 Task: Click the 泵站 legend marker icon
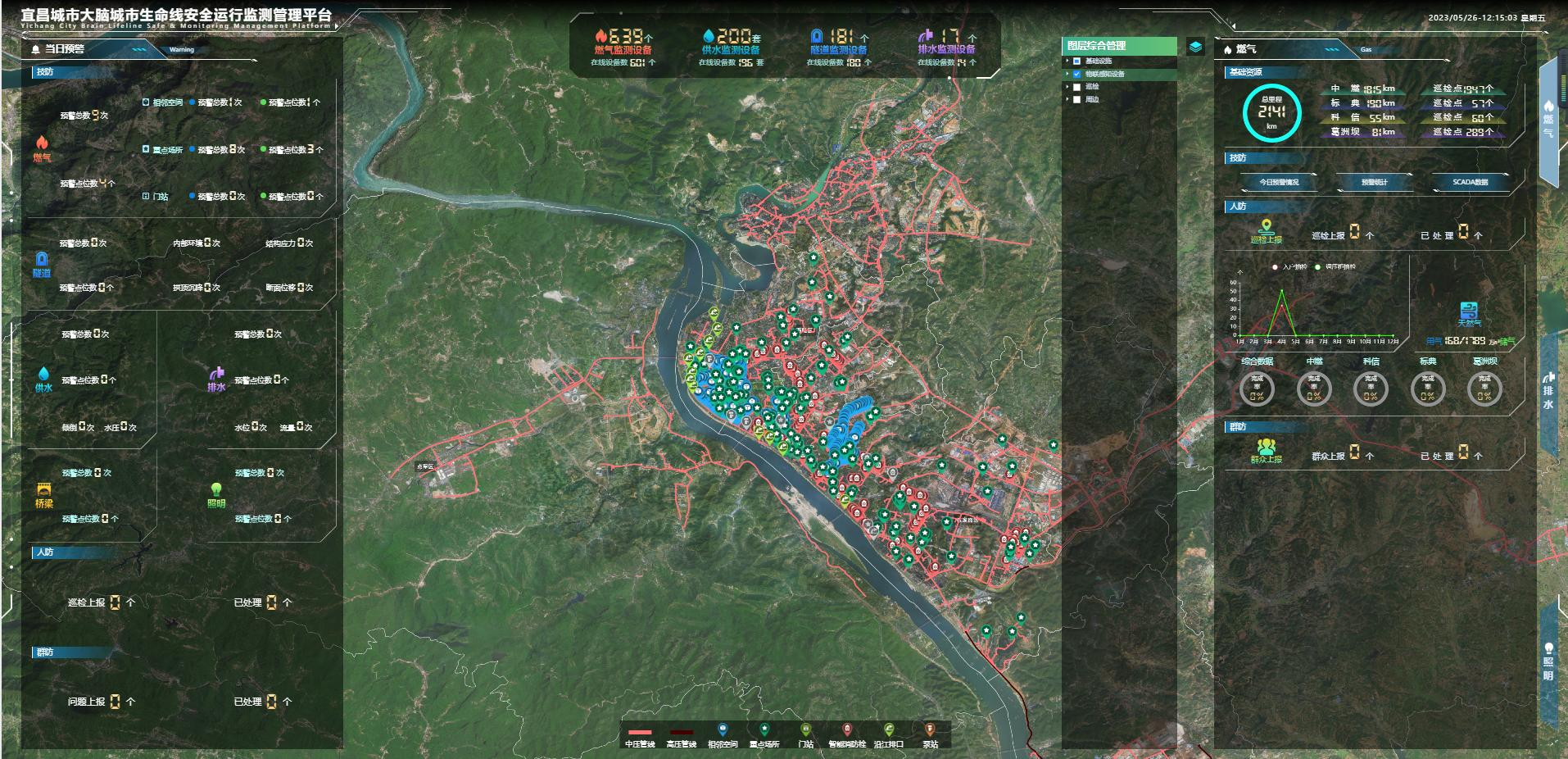pos(930,729)
